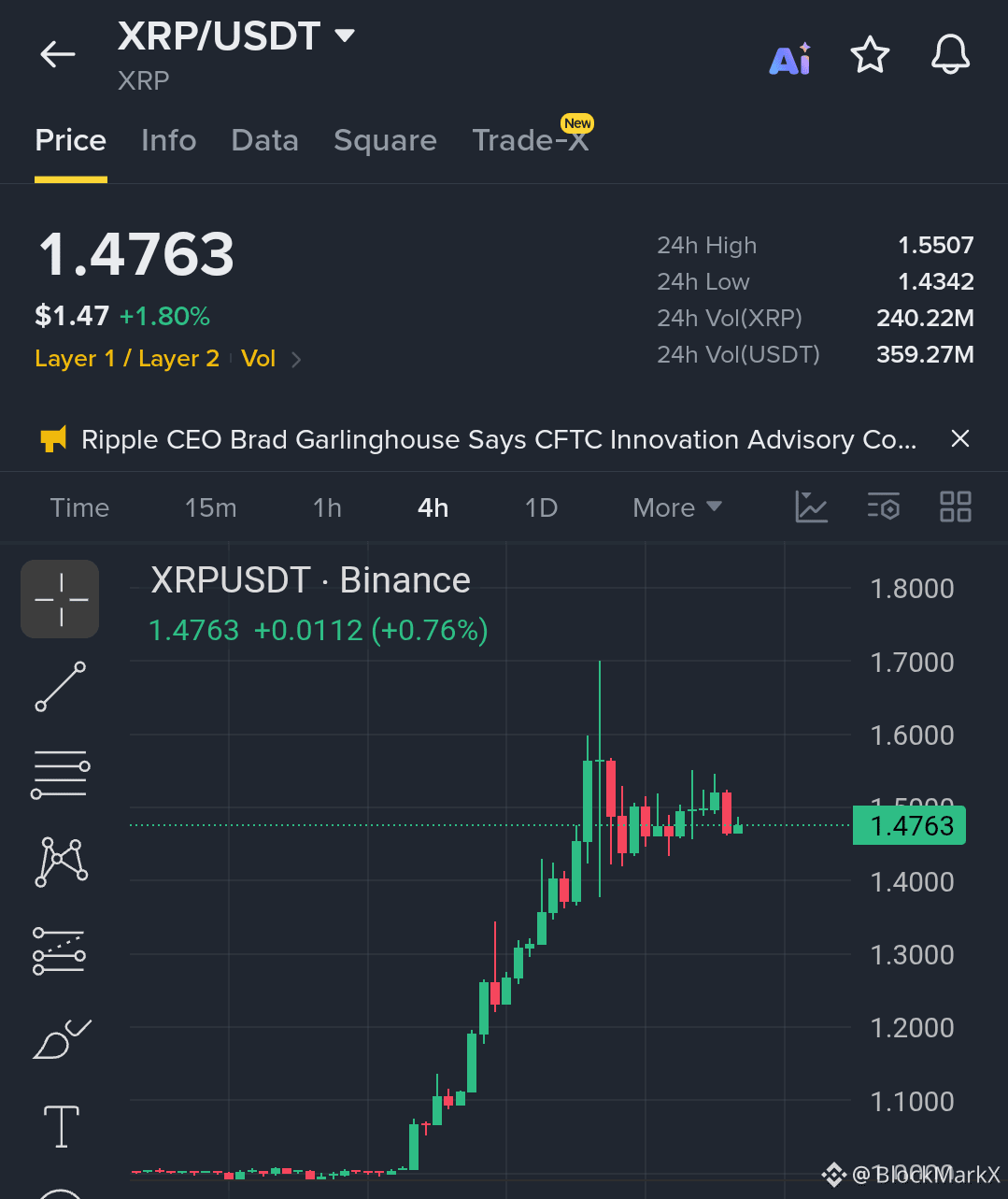Select the 1D chart interval
Screen dimensions: 1008x1199
click(x=541, y=507)
